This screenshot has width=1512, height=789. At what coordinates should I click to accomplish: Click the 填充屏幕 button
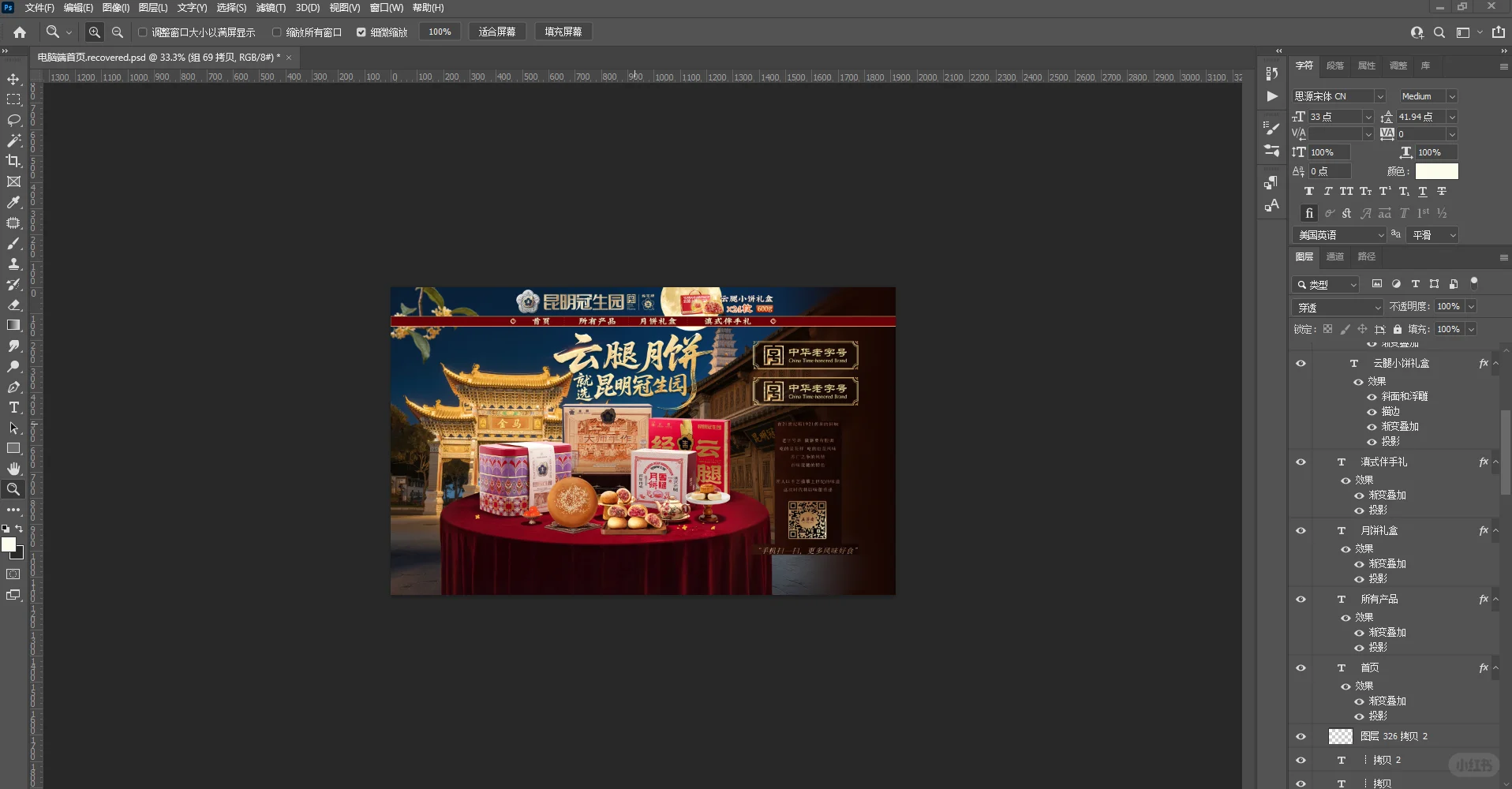pyautogui.click(x=563, y=32)
